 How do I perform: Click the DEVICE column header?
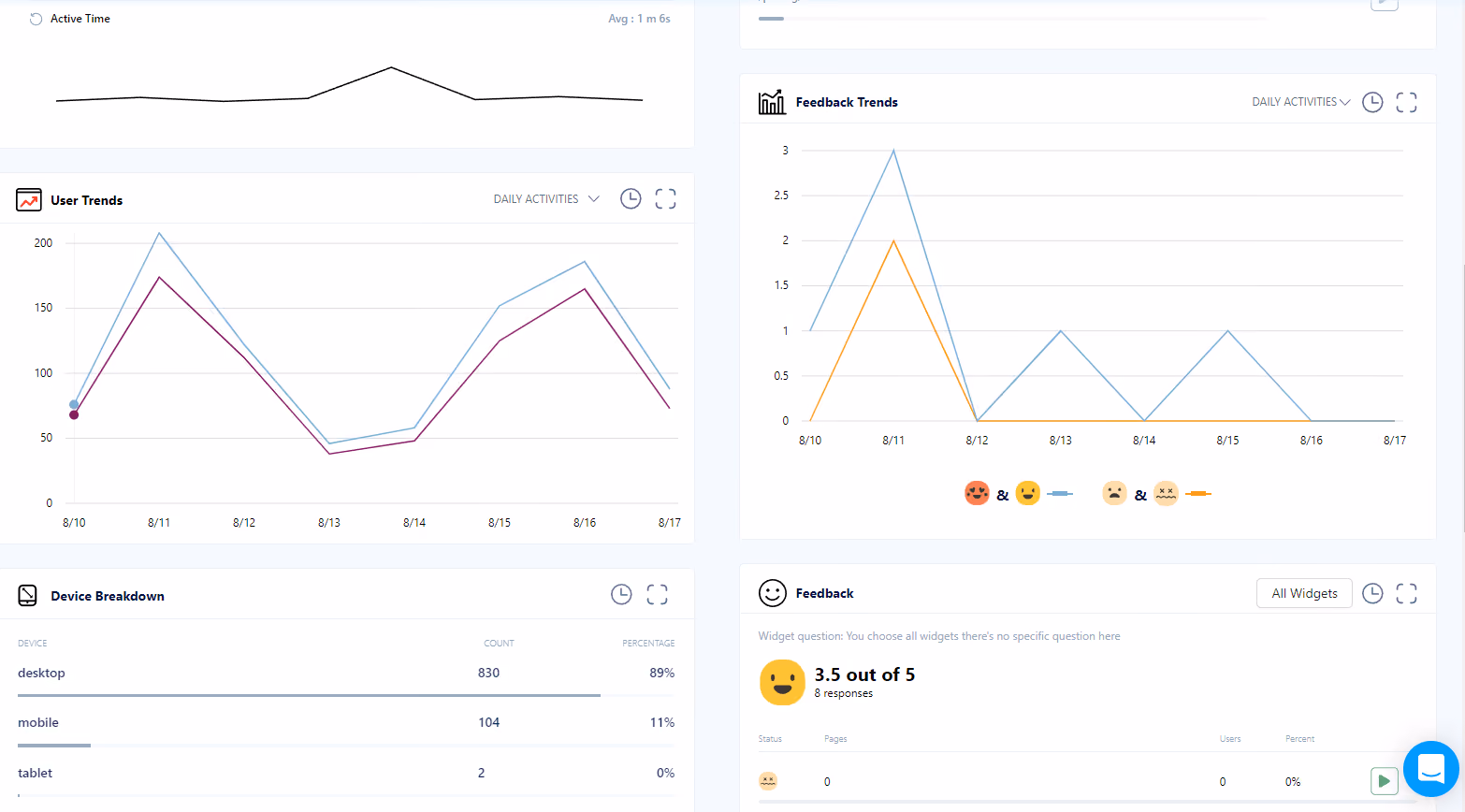tap(32, 644)
